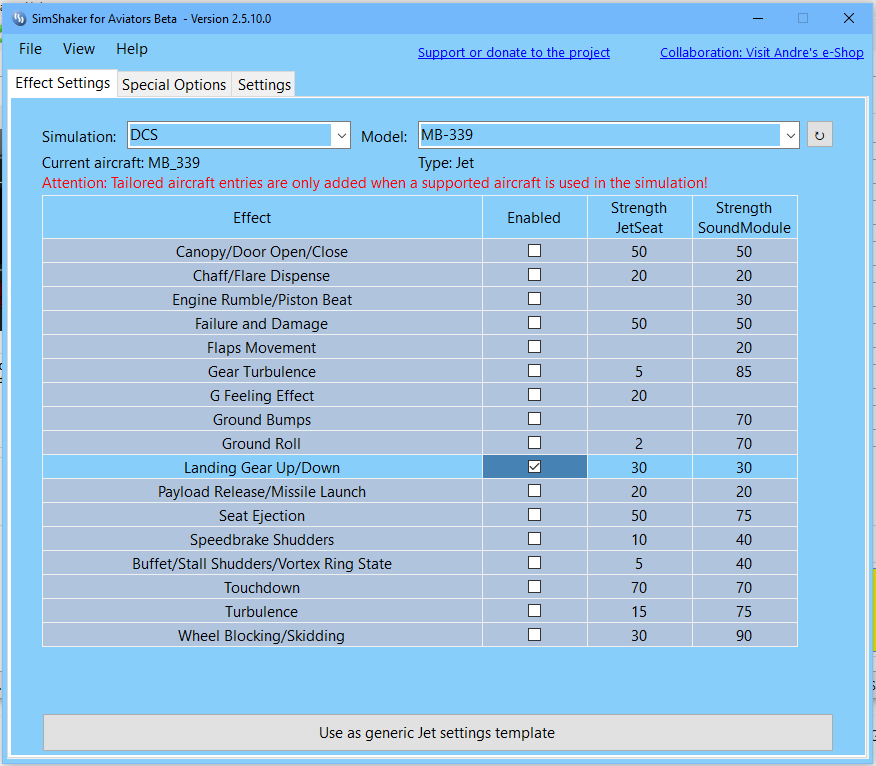Click Turbulence JetSeat strength value 15
This screenshot has height=766, width=876.
pyautogui.click(x=639, y=612)
